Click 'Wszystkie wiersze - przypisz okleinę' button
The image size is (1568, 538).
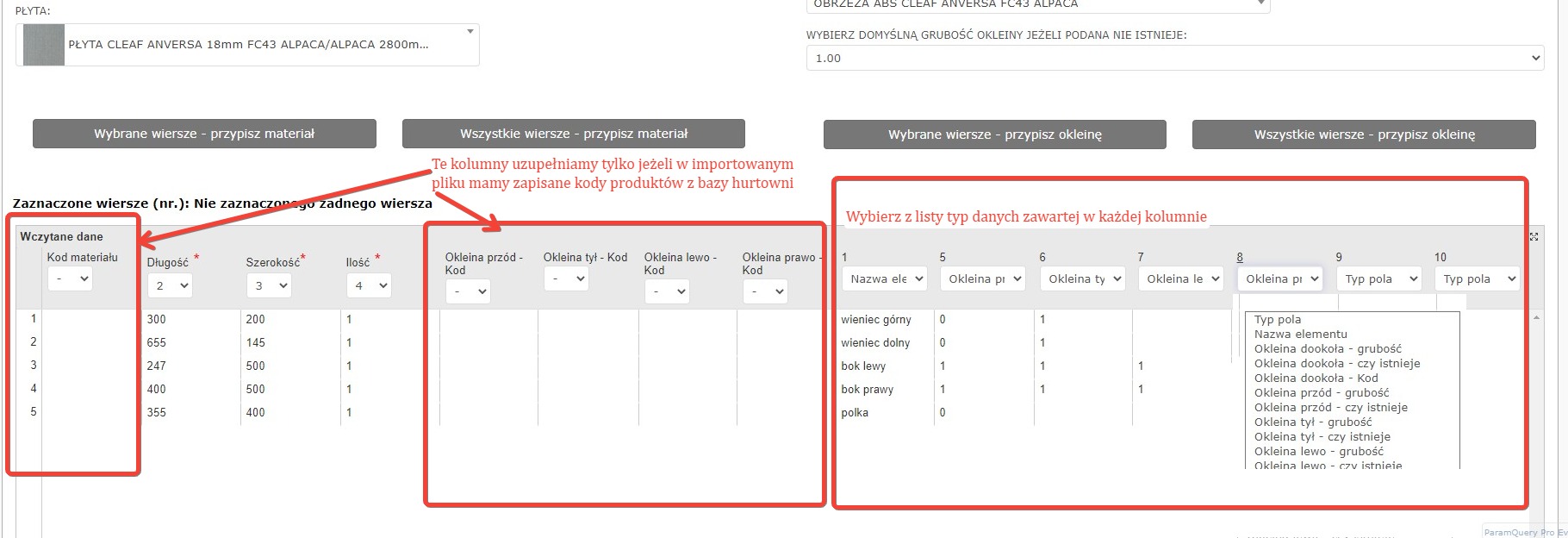[x=1364, y=134]
